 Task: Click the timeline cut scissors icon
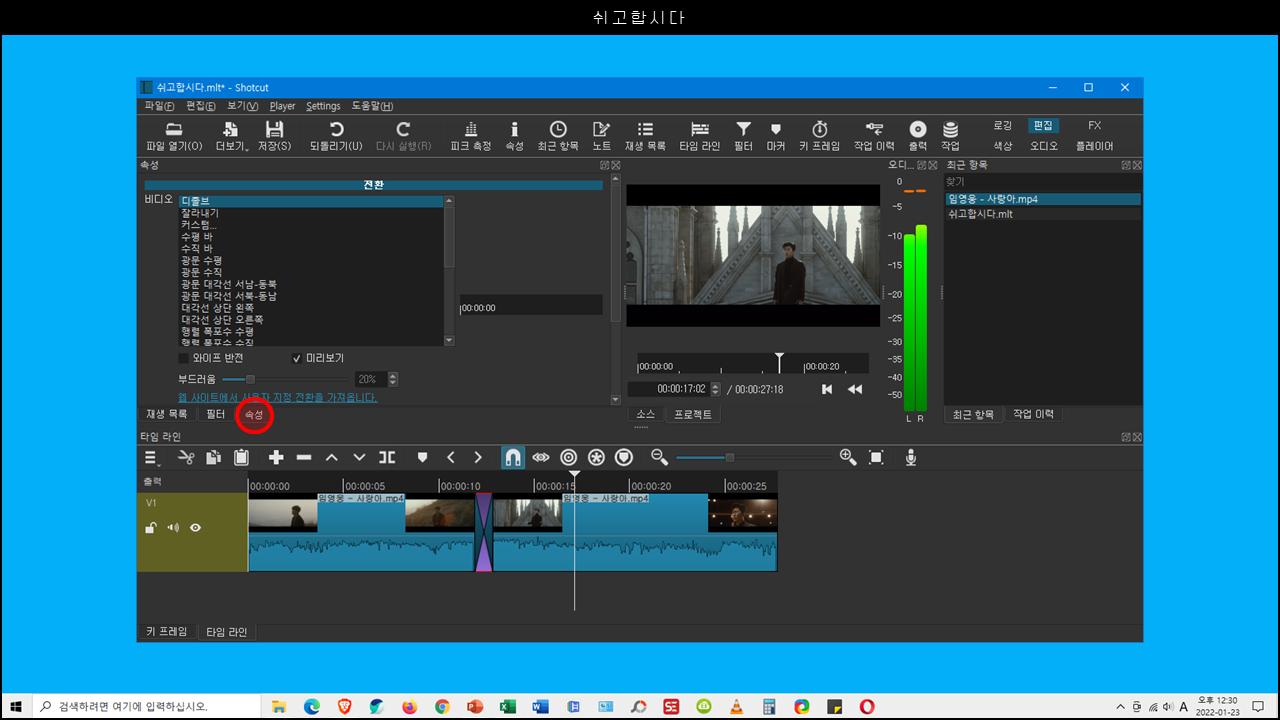pyautogui.click(x=185, y=457)
